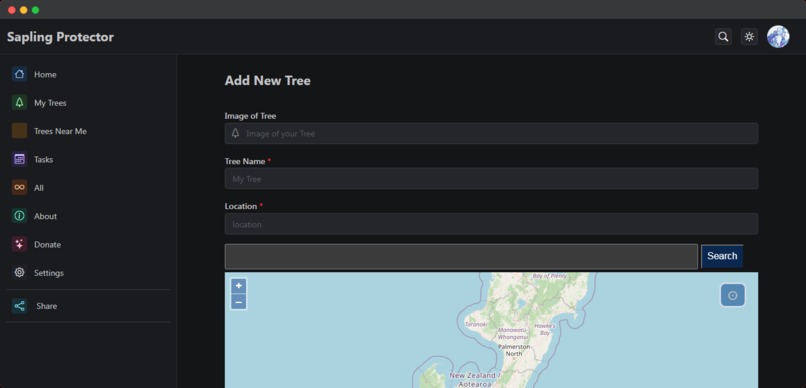Screen dimensions: 806x388
Task: Open Donate menu label
Action: 47,245
